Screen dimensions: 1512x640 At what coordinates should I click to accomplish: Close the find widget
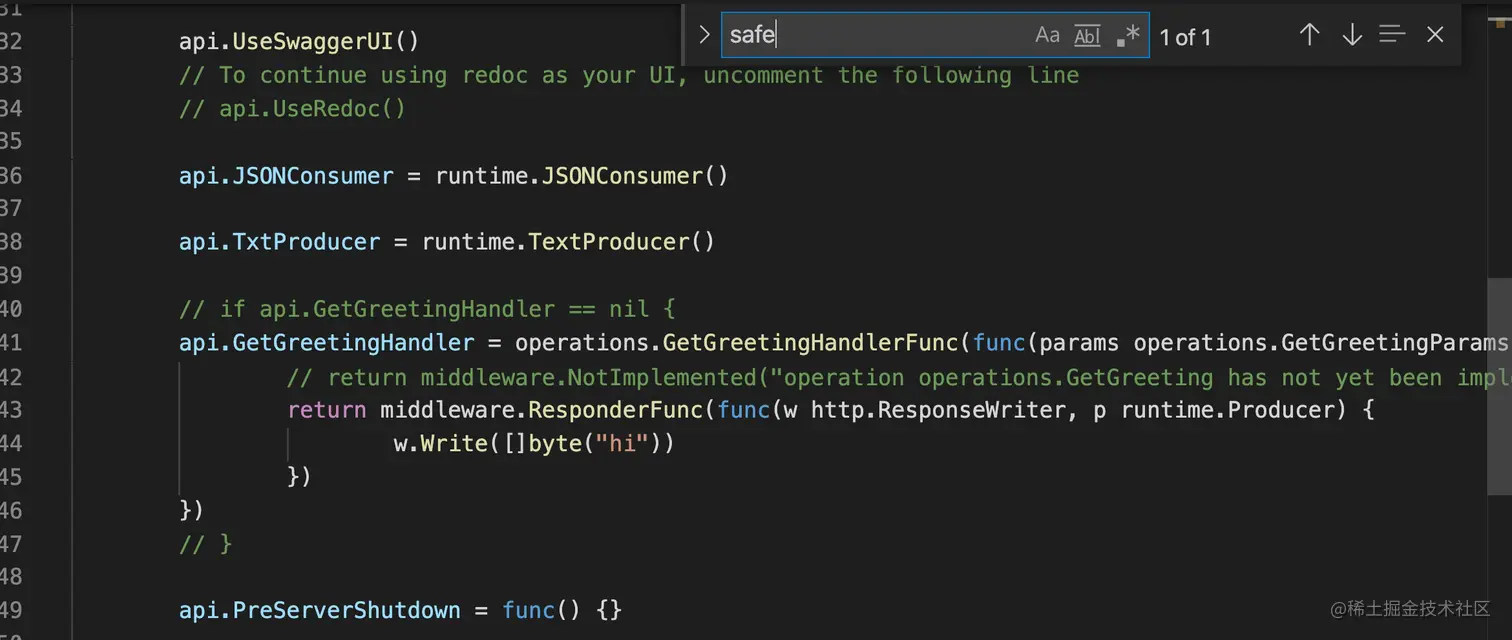pyautogui.click(x=1435, y=35)
